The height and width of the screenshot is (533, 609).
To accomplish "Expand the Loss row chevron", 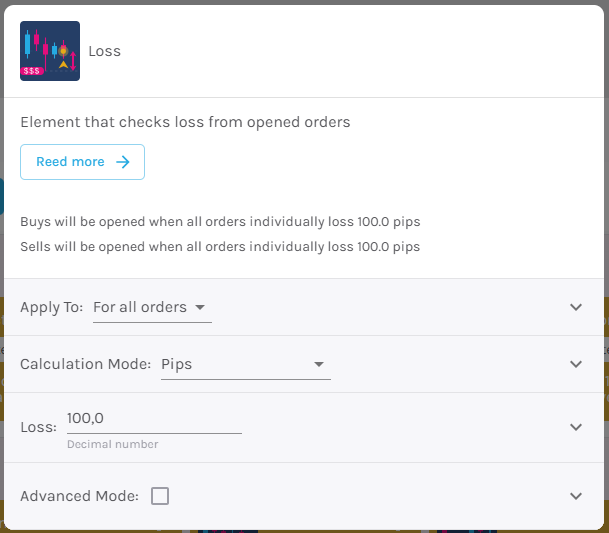I will pos(576,427).
